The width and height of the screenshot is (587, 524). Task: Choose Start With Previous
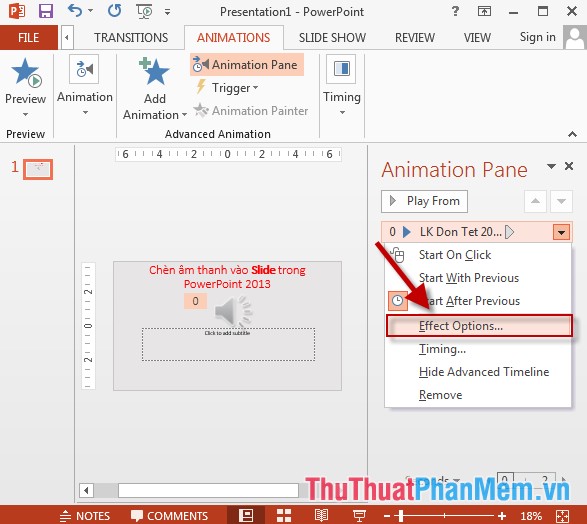click(478, 278)
